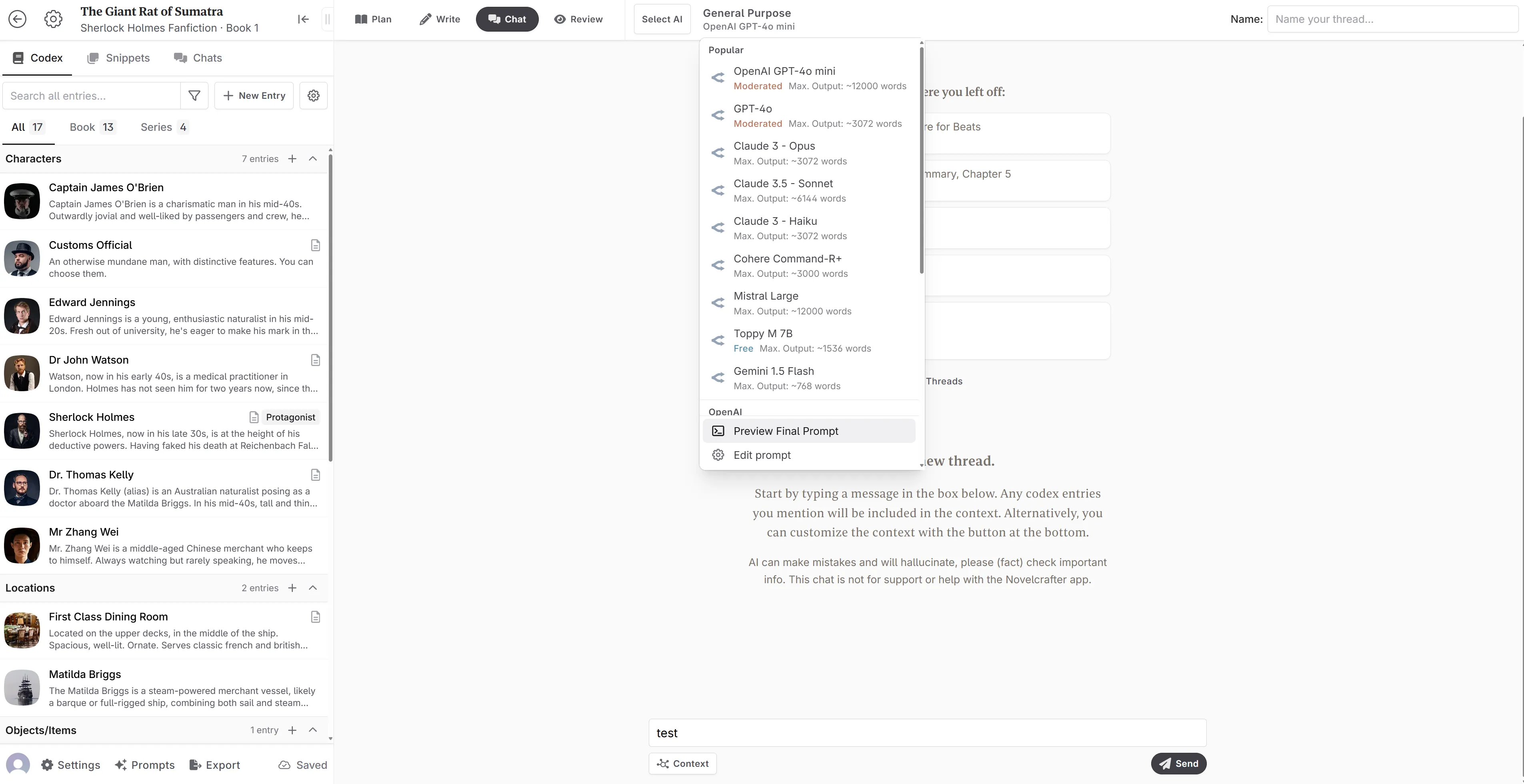Click the terminal icon of Preview Final Prompt
Viewport: 1524px width, 784px height.
718,431
